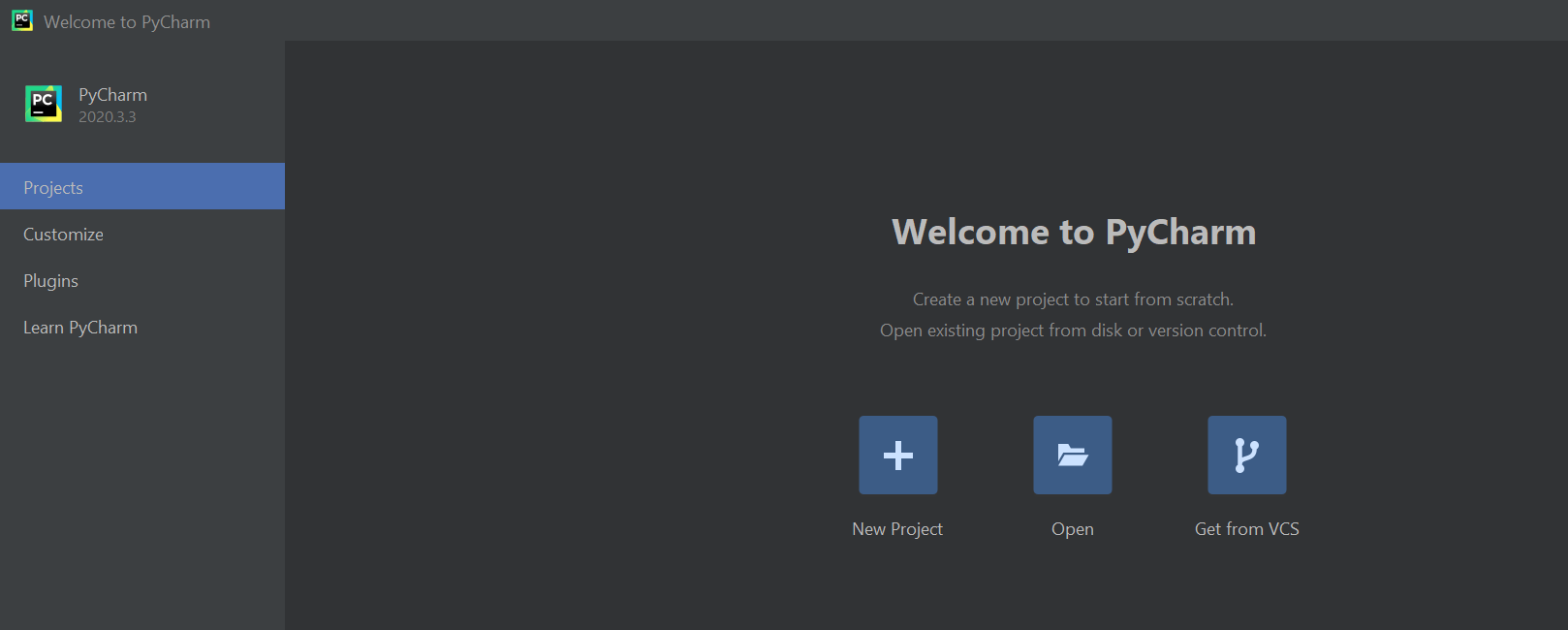The height and width of the screenshot is (630, 1568).
Task: Click the Open folder icon
Action: click(x=1072, y=455)
